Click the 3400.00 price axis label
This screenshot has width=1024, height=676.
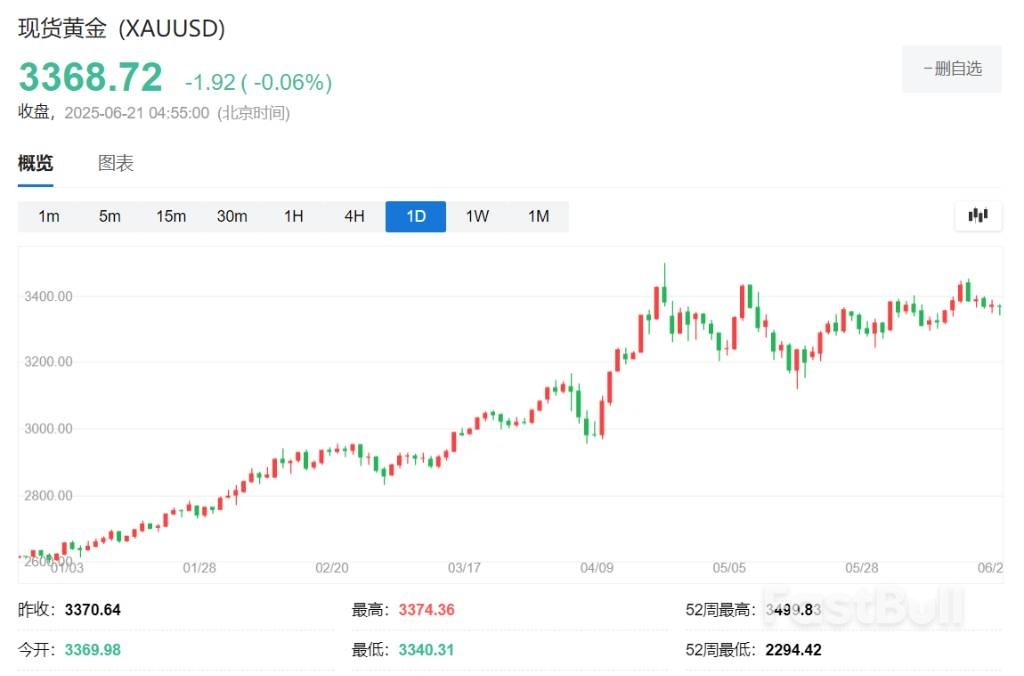(x=48, y=297)
